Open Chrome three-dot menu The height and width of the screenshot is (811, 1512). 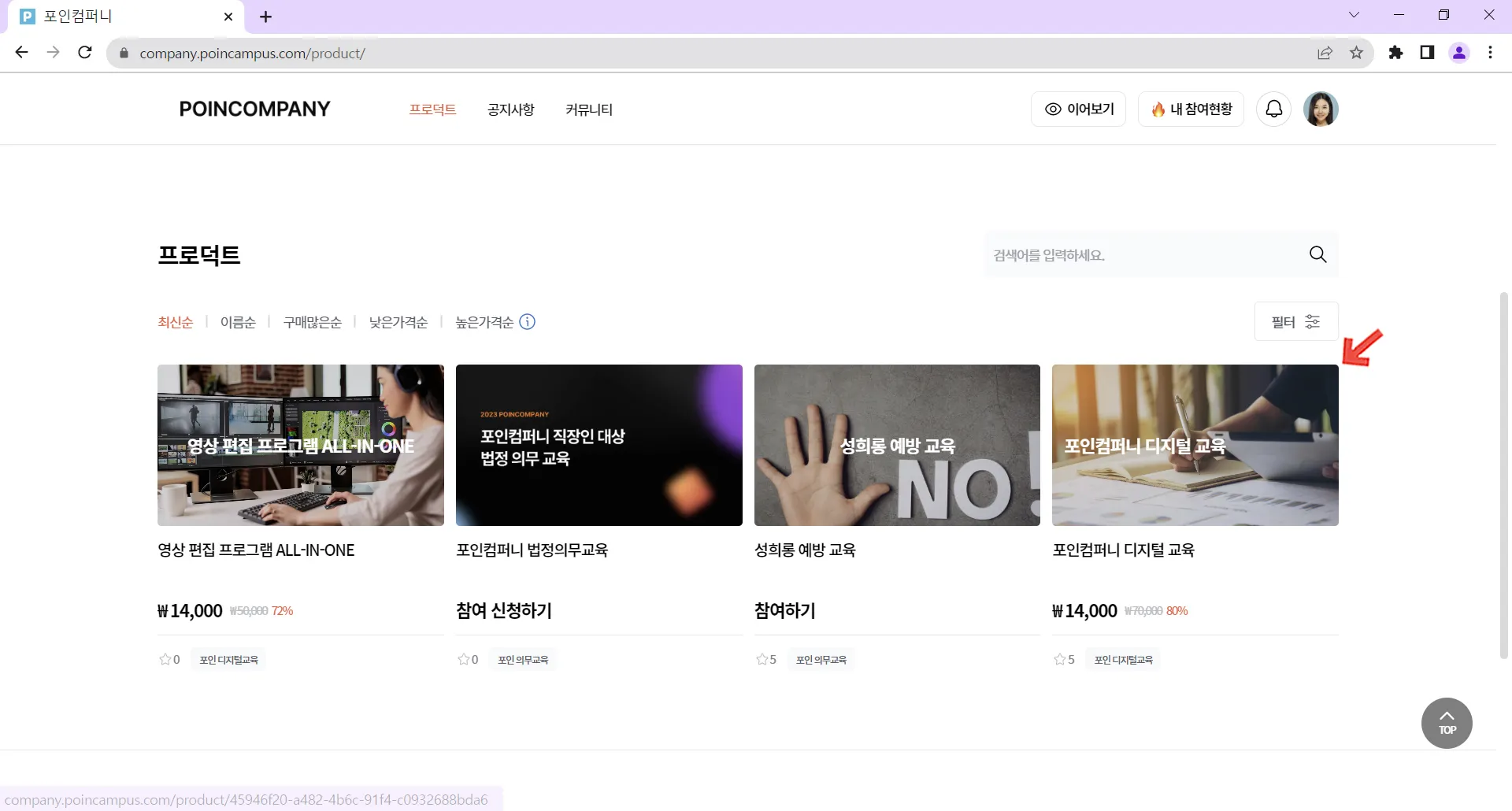[1490, 53]
